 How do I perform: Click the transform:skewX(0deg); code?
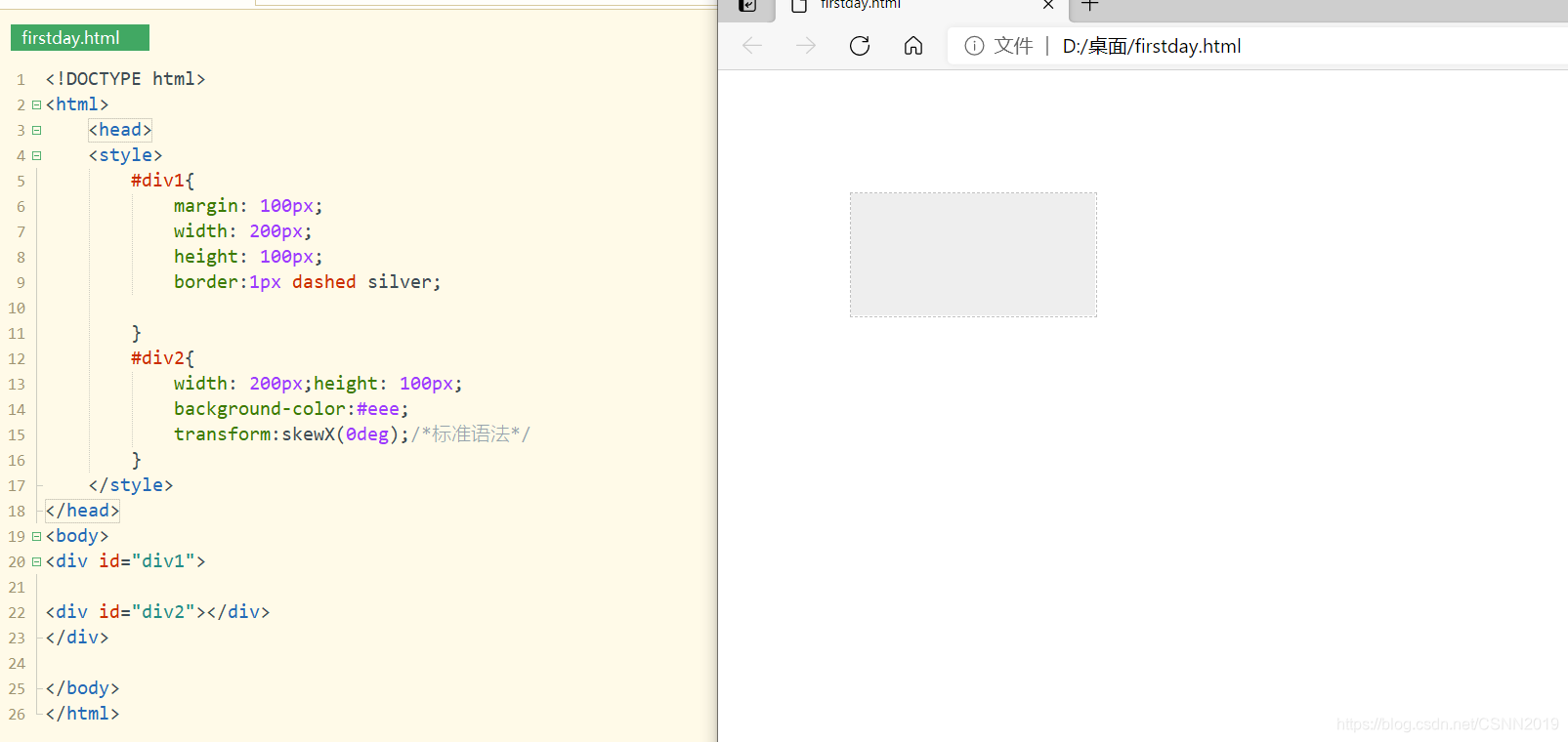coord(291,434)
